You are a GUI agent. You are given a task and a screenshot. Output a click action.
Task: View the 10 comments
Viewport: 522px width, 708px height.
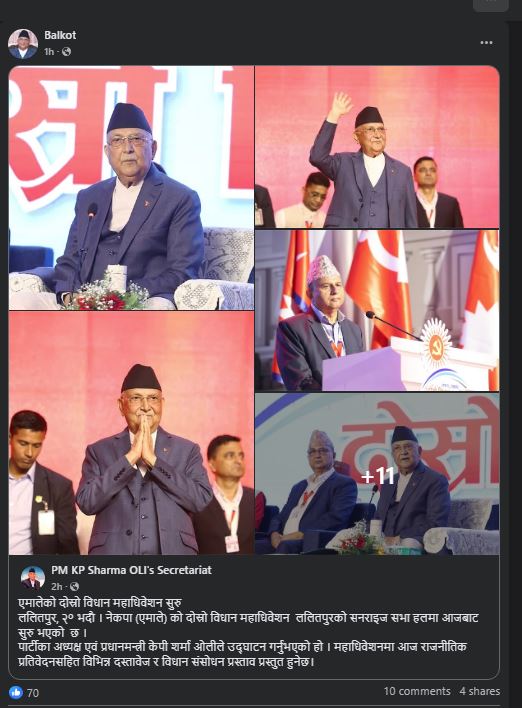pyautogui.click(x=417, y=691)
